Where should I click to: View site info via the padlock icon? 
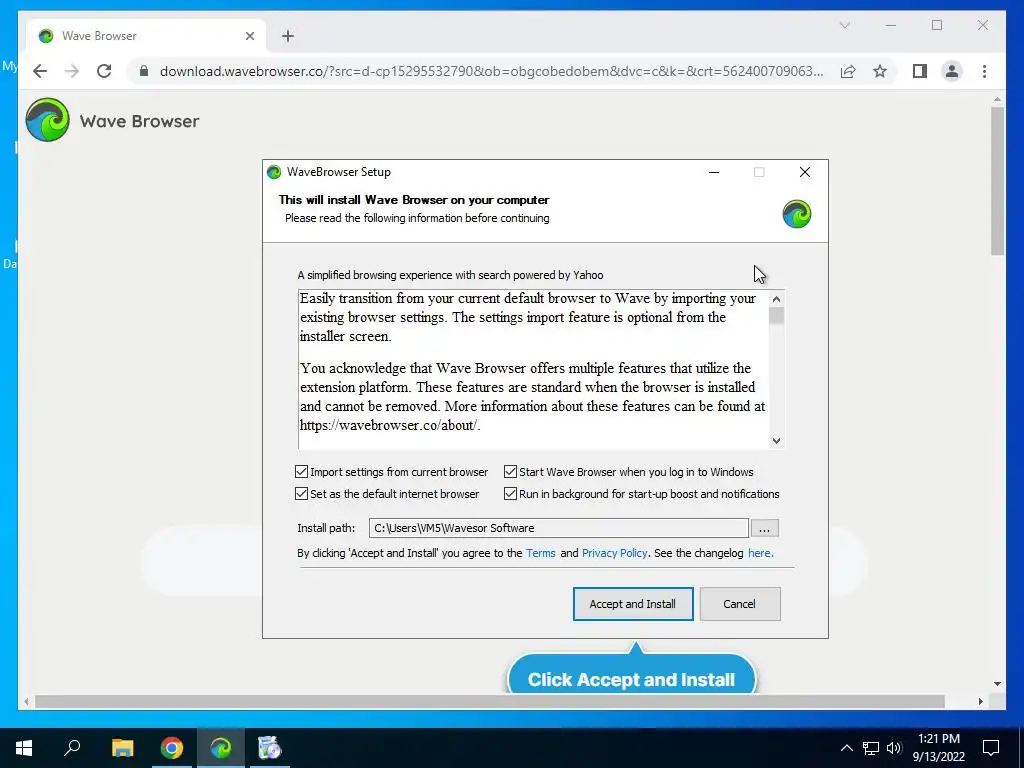144,71
